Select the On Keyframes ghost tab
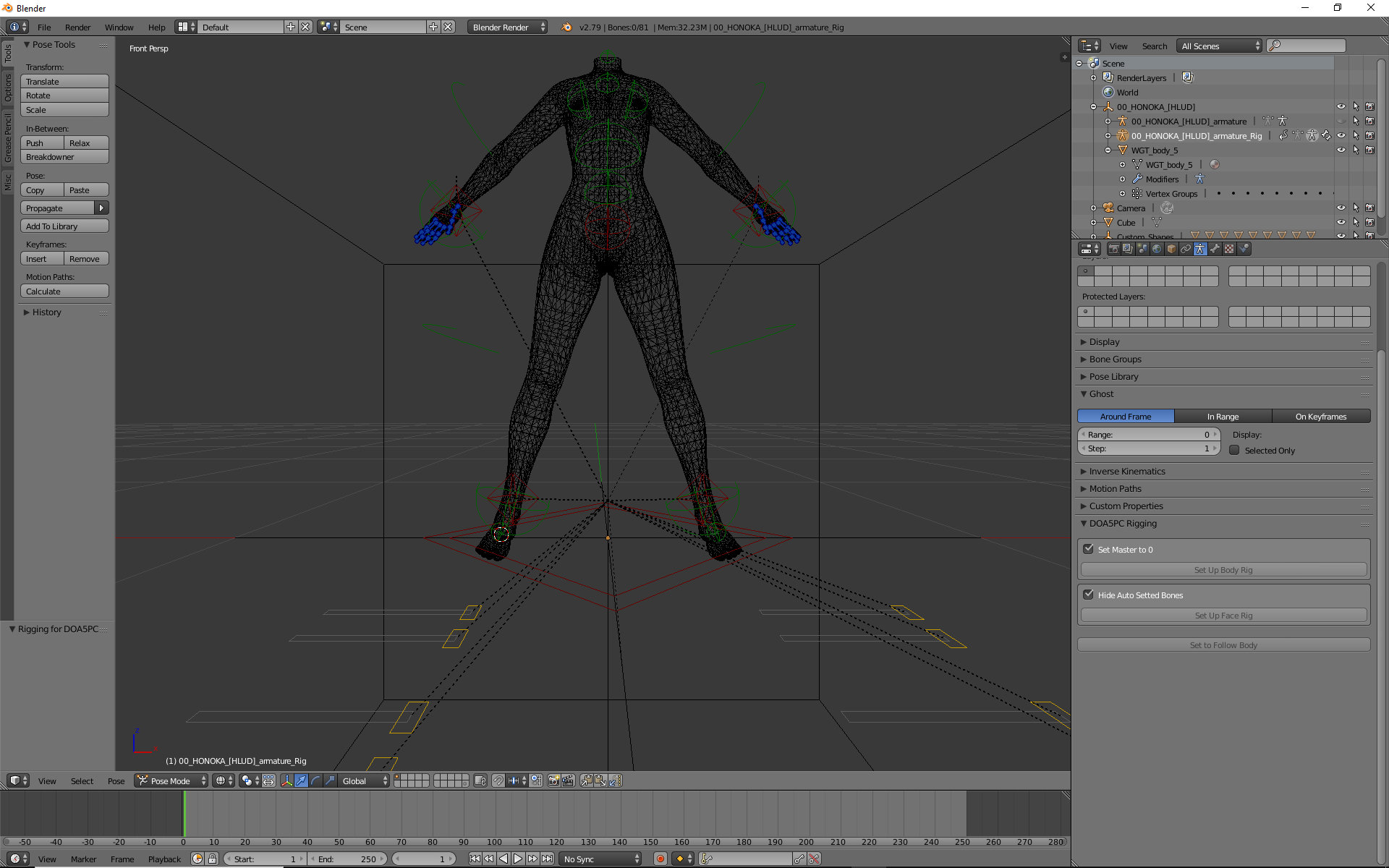This screenshot has width=1389, height=868. tap(1321, 416)
